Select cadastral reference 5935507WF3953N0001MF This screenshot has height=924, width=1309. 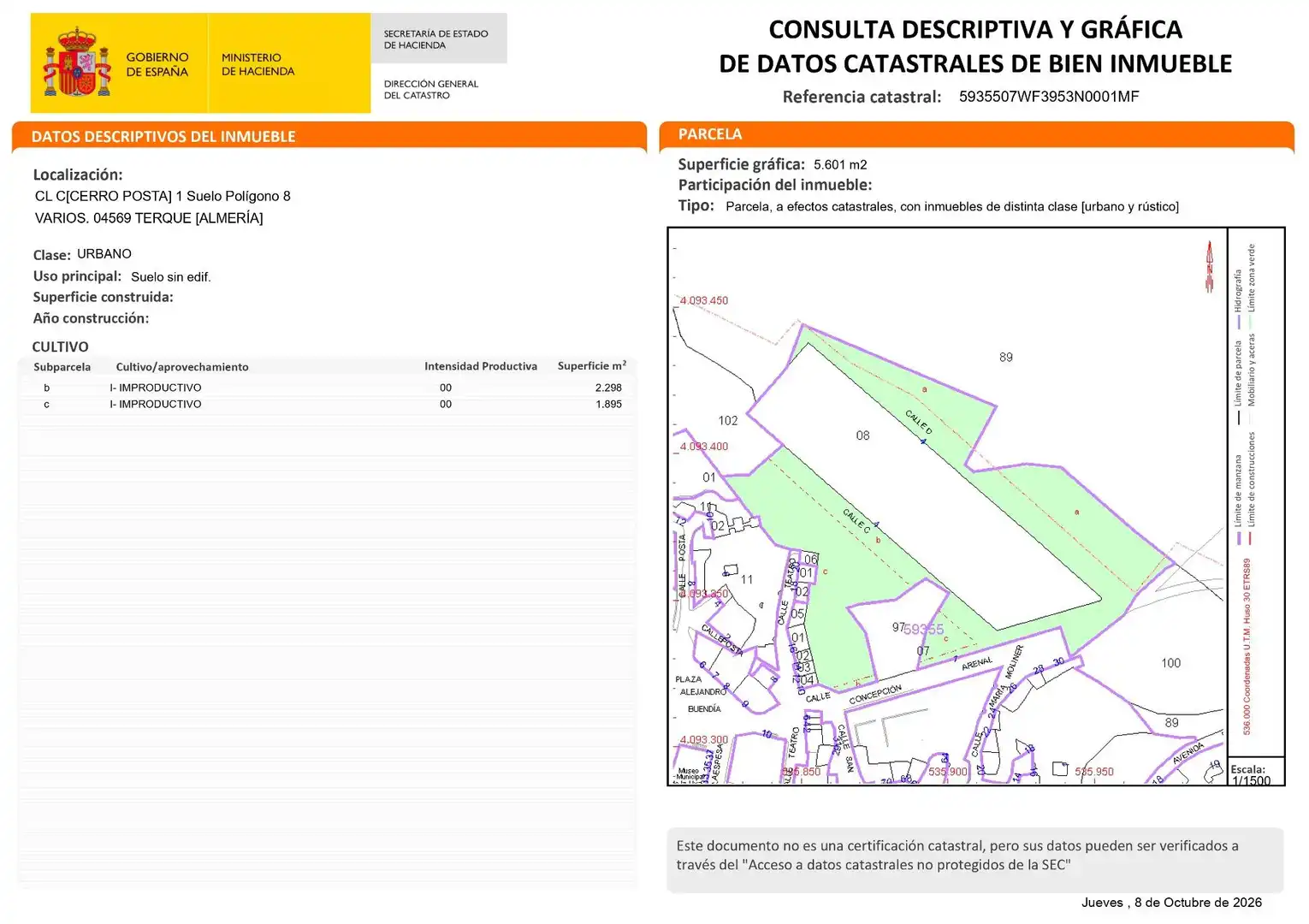1049,97
